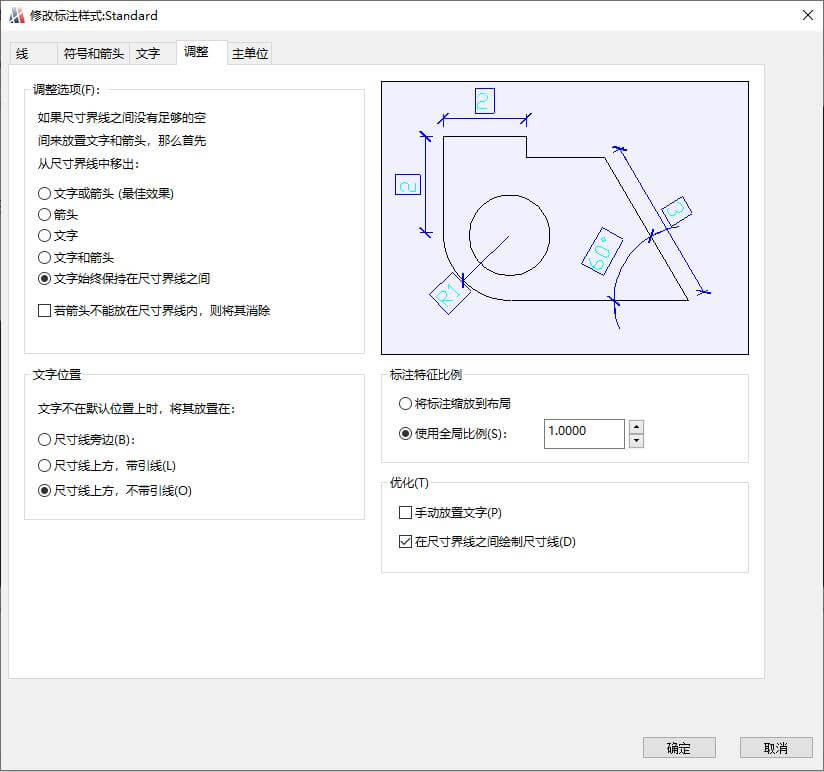The height and width of the screenshot is (772, 824).
Task: Click the 确定 button to confirm
Action: tap(679, 747)
